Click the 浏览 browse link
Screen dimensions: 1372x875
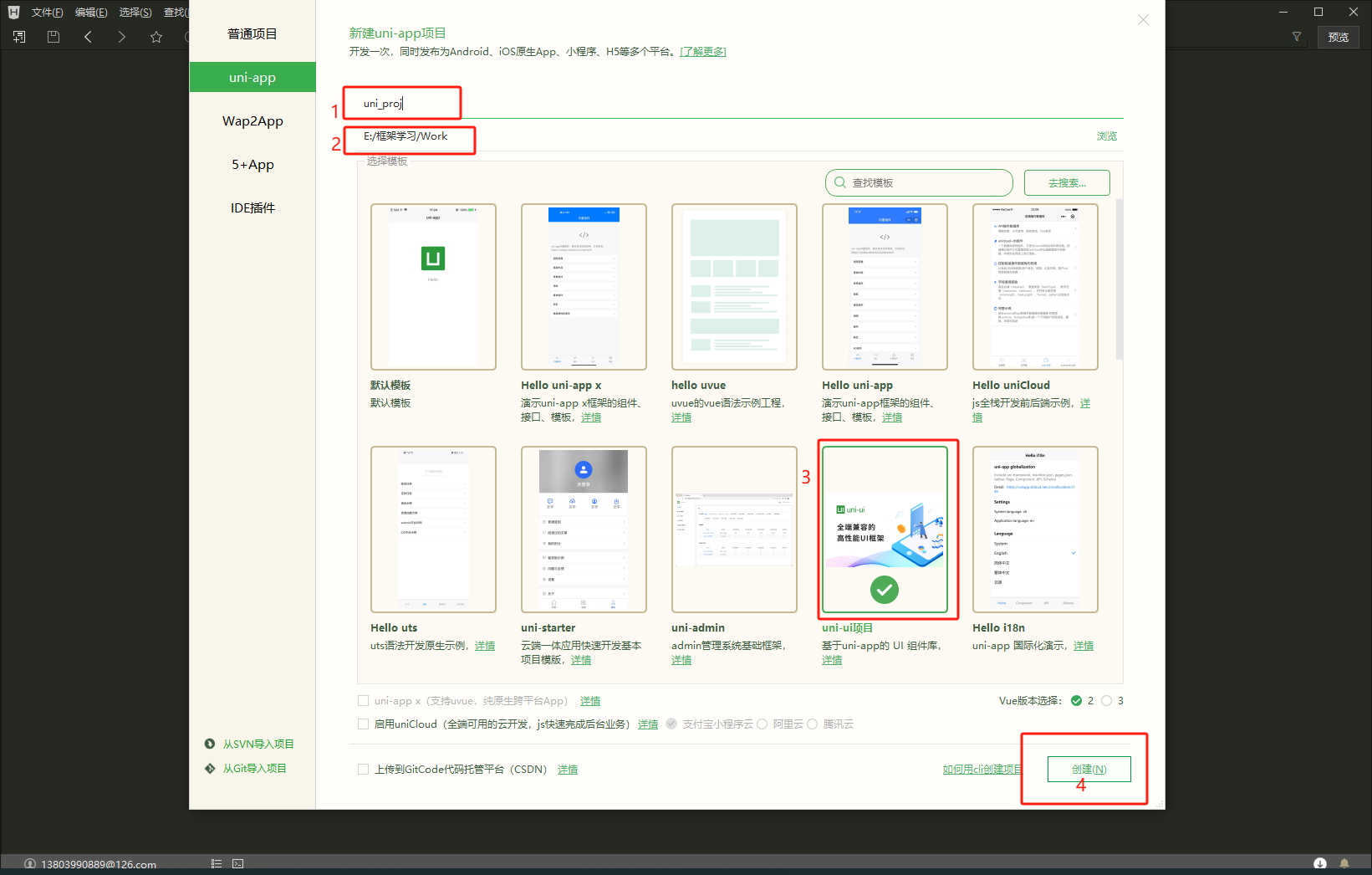[x=1107, y=136]
